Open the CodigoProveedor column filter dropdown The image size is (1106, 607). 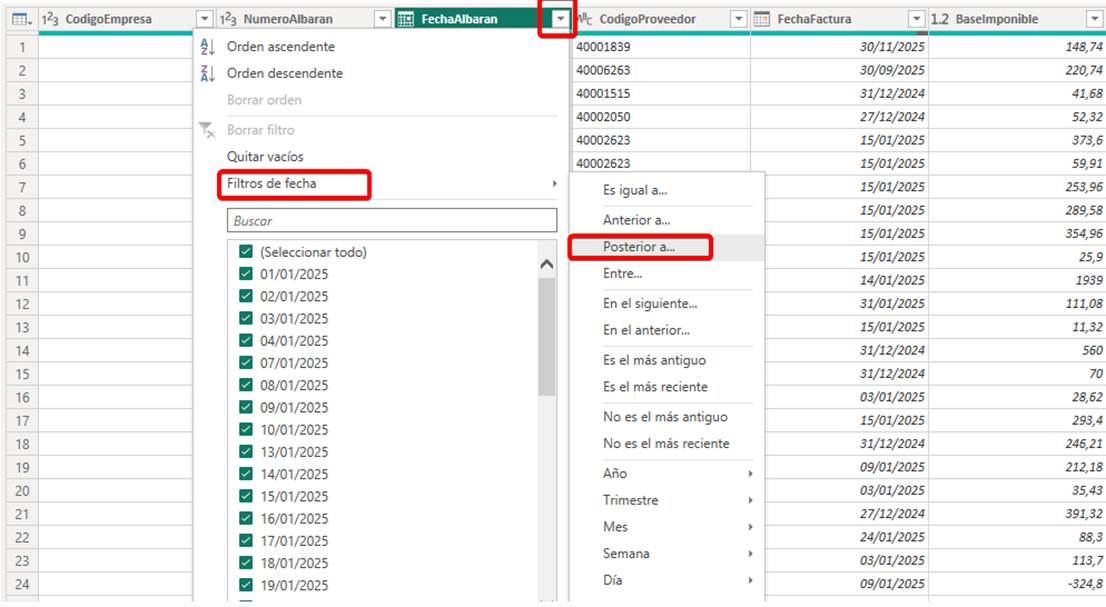(x=738, y=20)
